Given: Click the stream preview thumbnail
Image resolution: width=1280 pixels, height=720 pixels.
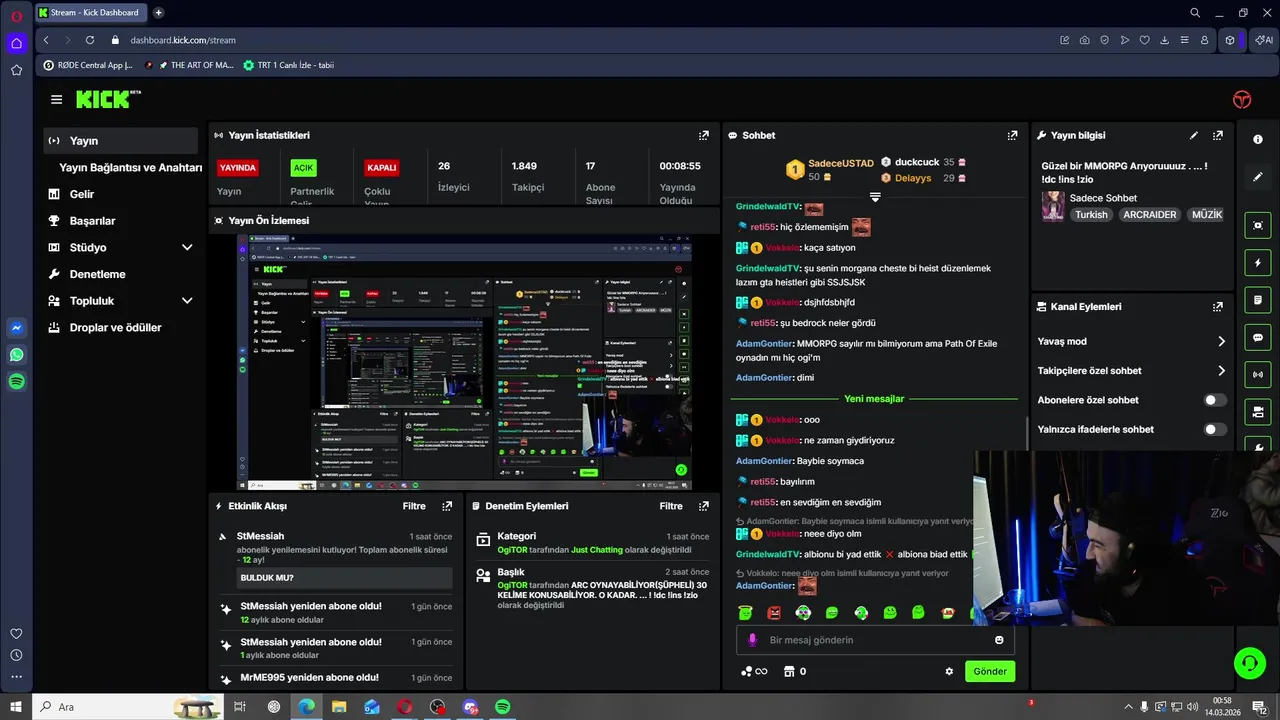Looking at the screenshot, I should [464, 362].
